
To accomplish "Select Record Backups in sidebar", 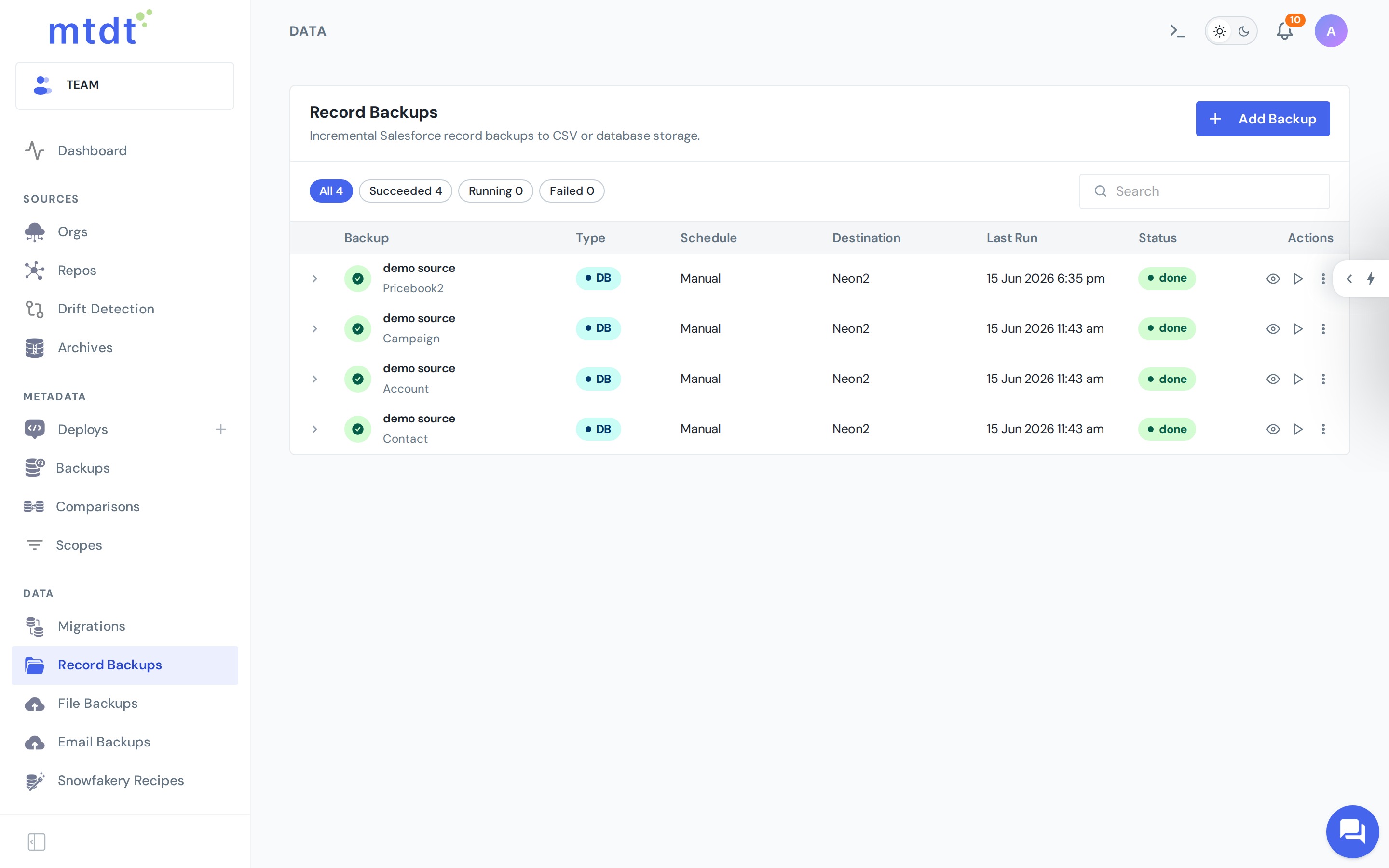I will (124, 665).
